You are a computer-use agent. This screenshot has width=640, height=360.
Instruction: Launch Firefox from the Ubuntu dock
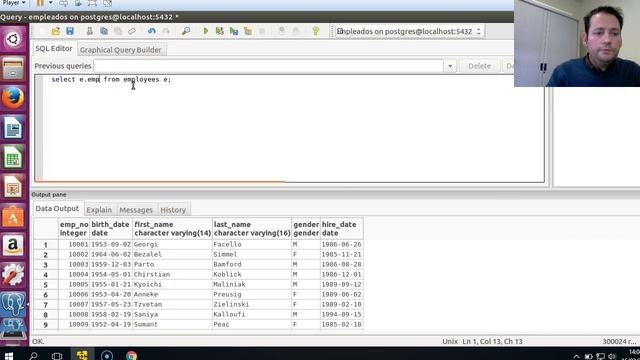13,98
